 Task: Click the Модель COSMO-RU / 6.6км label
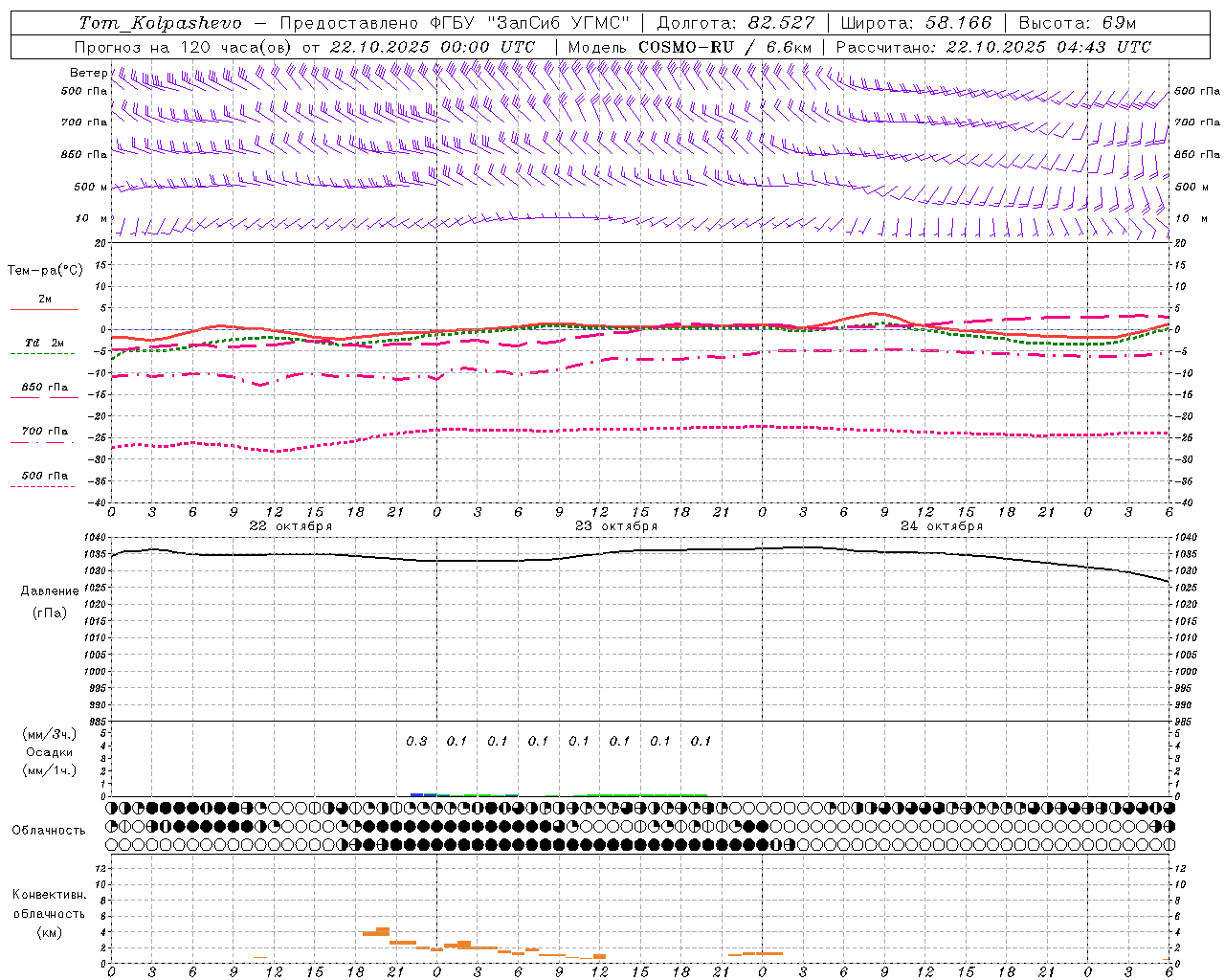[x=690, y=47]
